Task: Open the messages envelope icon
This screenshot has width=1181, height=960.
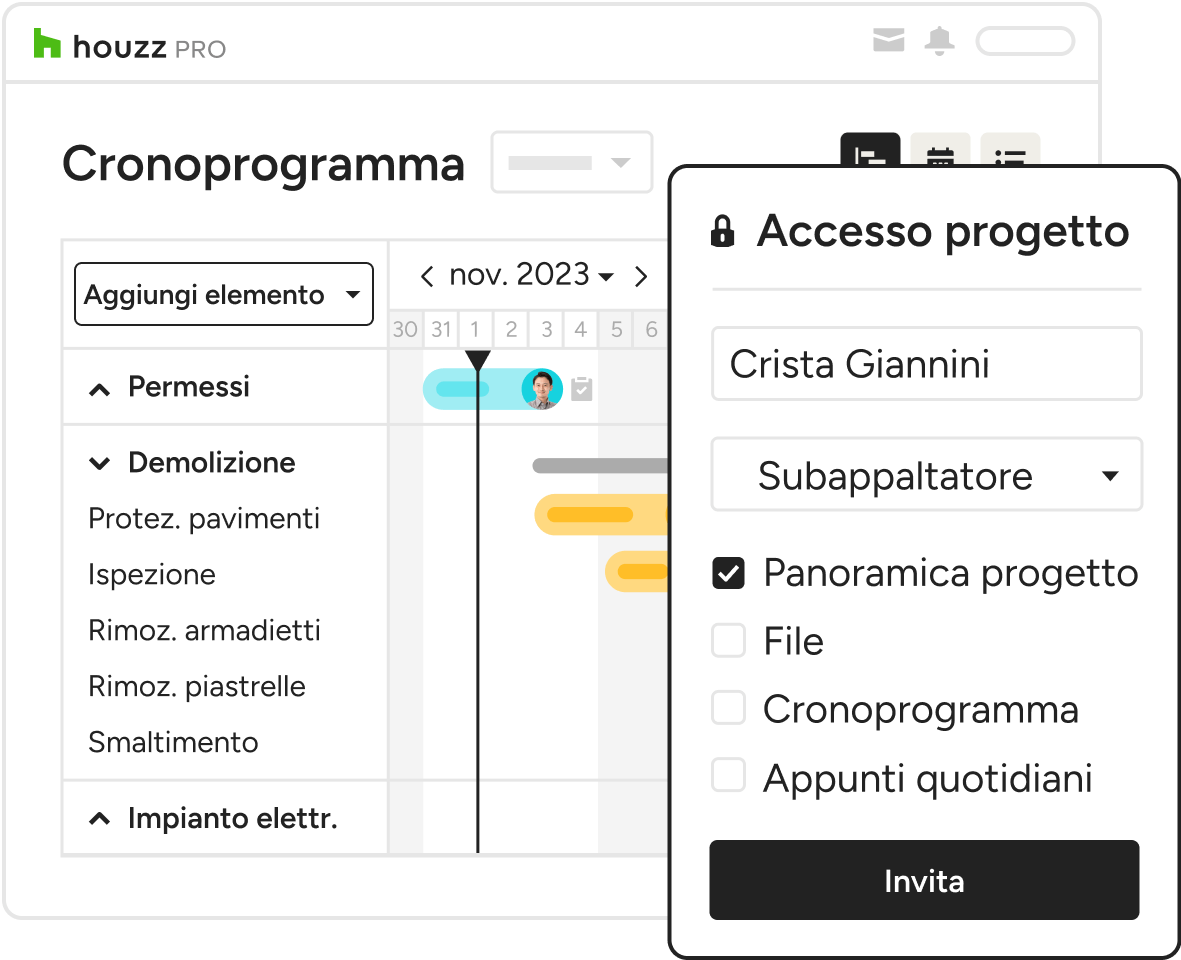Action: [888, 40]
